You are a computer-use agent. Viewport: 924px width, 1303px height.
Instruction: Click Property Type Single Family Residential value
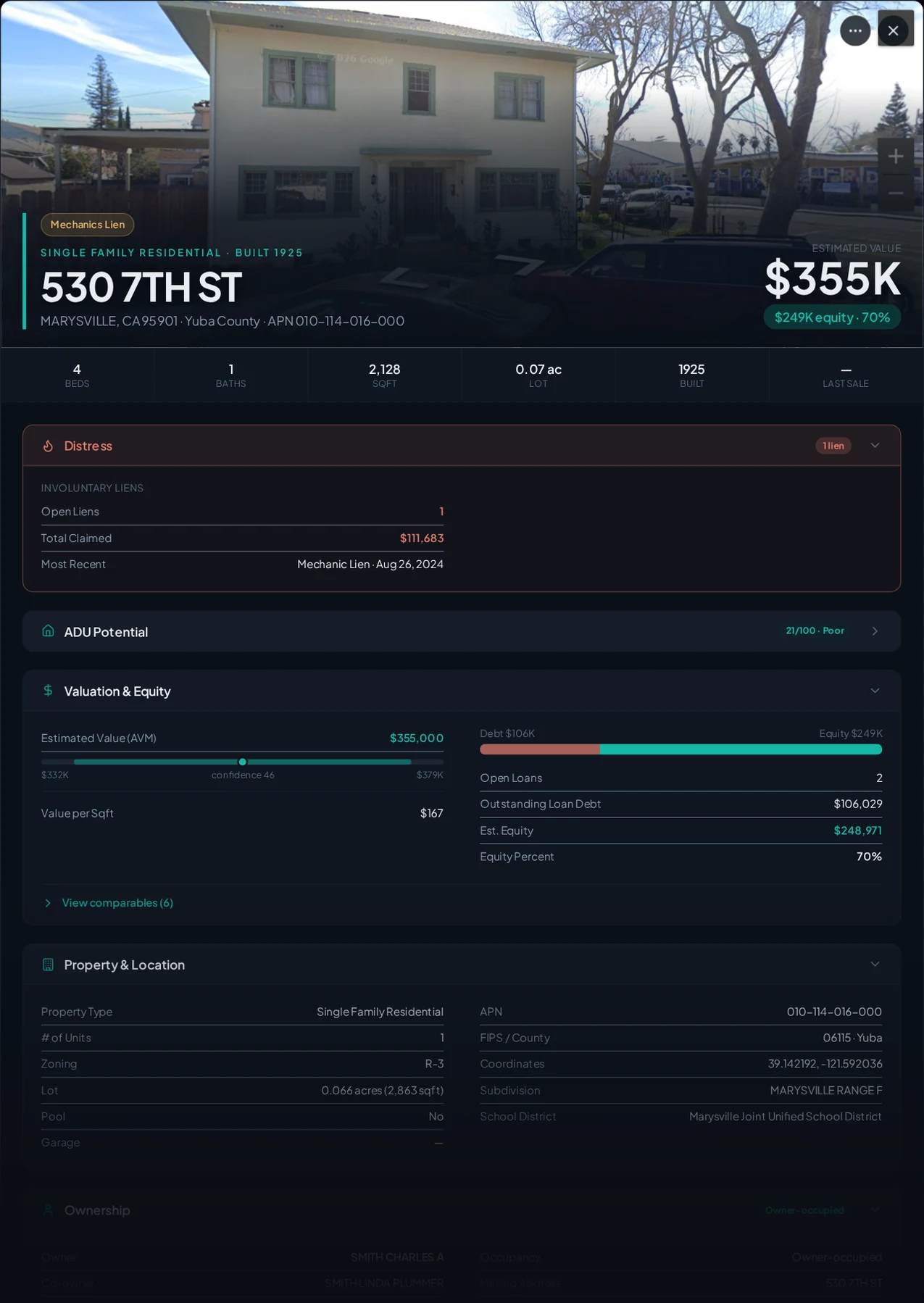380,1012
